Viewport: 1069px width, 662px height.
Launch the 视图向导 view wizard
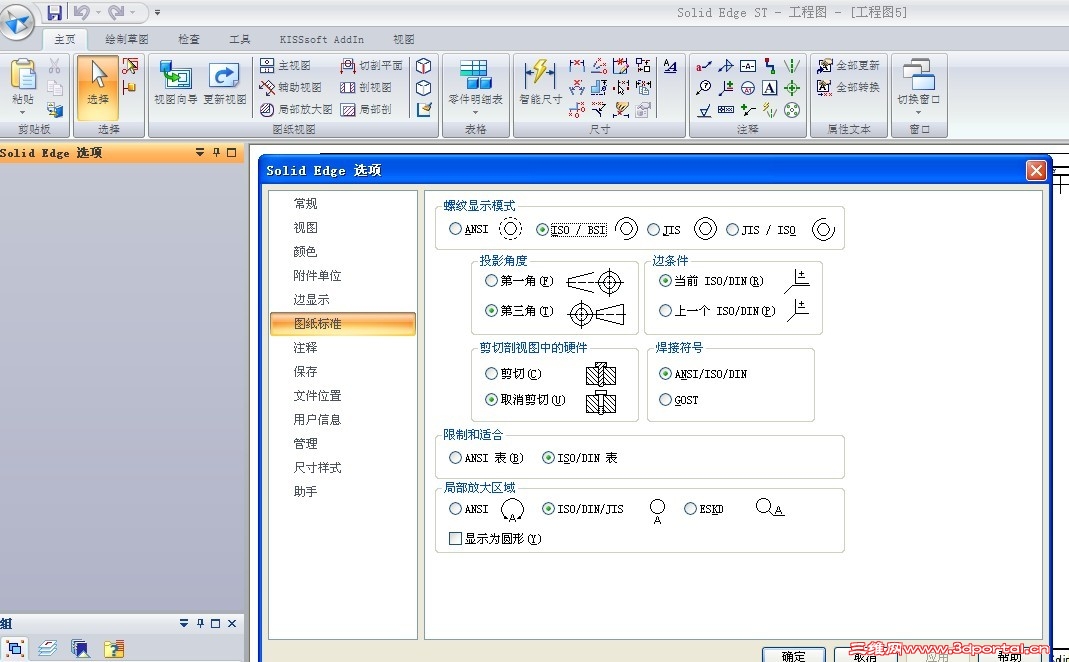(175, 83)
